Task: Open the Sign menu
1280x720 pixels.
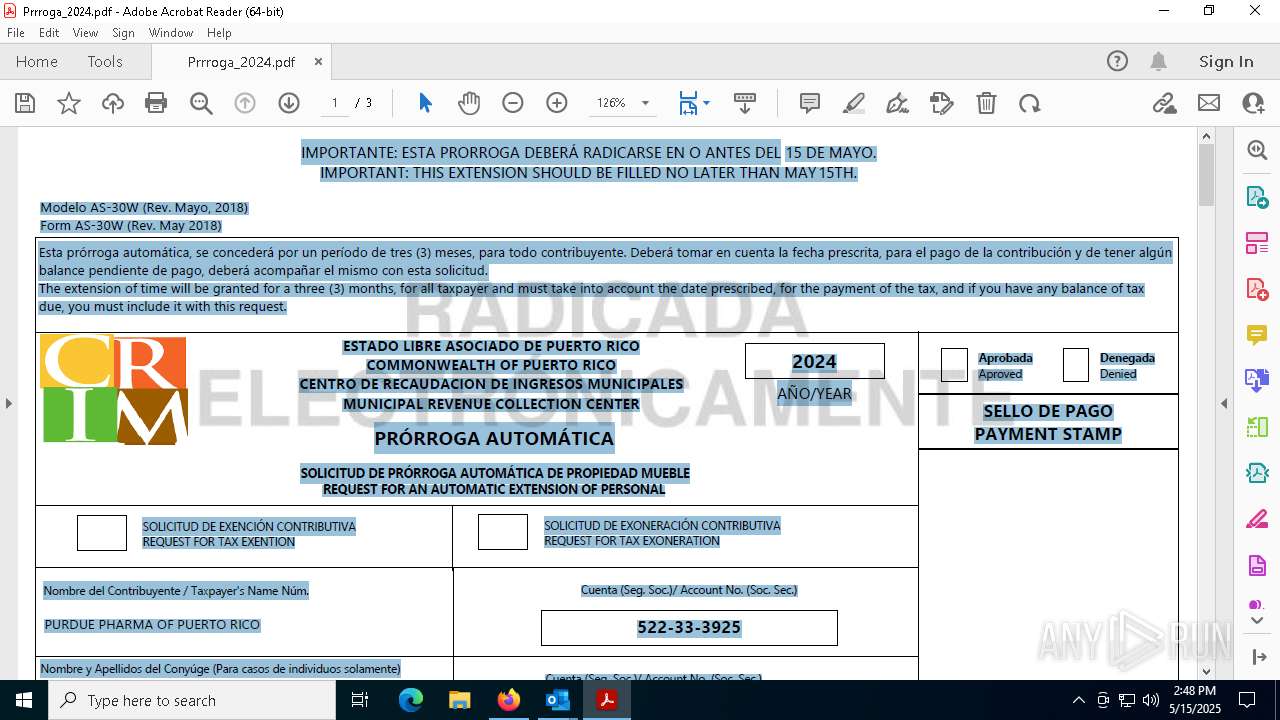Action: tap(124, 33)
